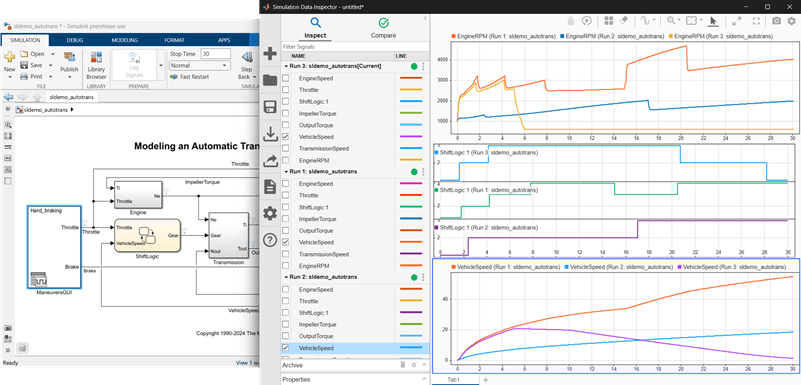Click the Fast Restart button

click(x=189, y=77)
